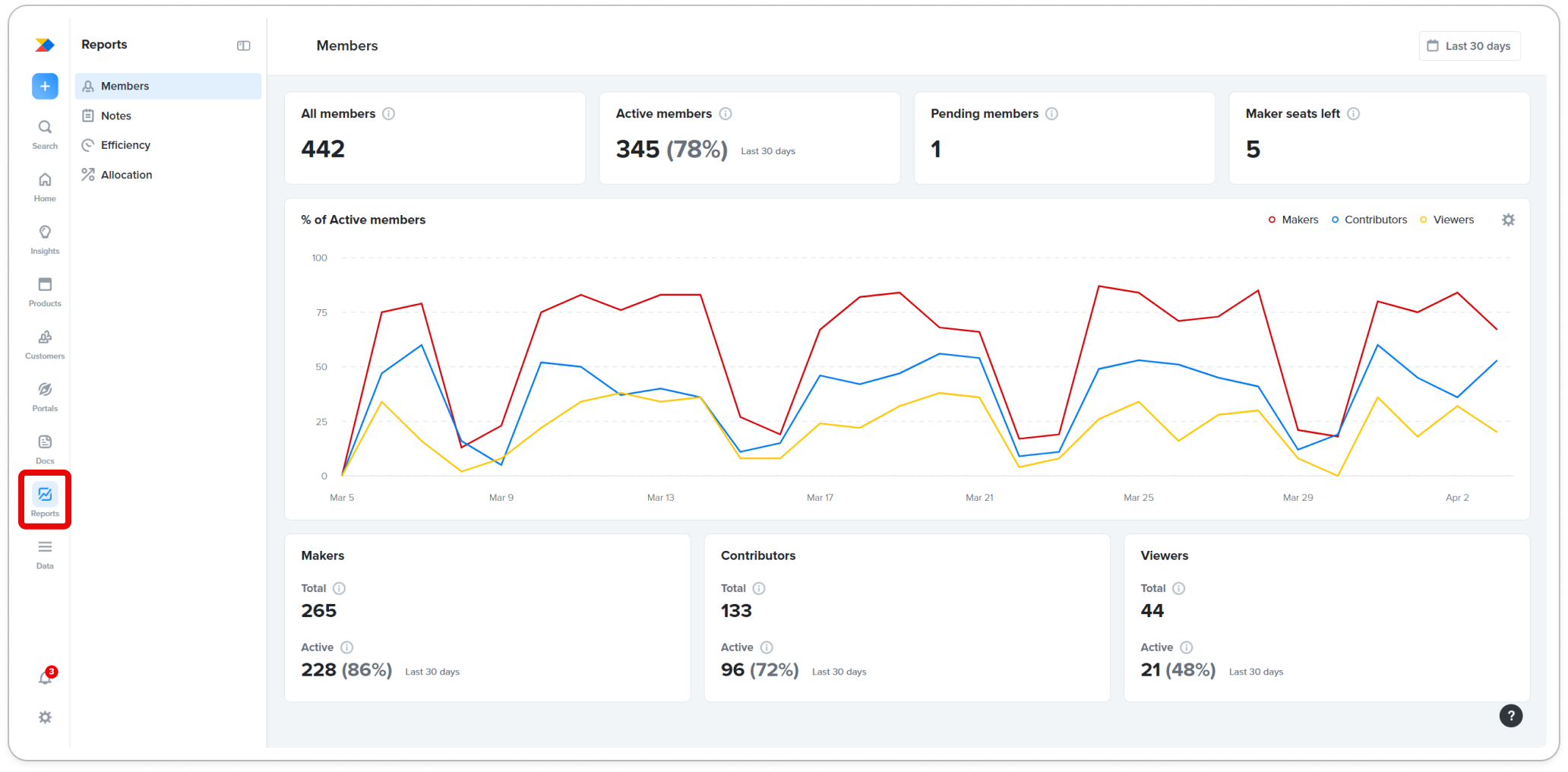Show info for Pending members

1051,113
